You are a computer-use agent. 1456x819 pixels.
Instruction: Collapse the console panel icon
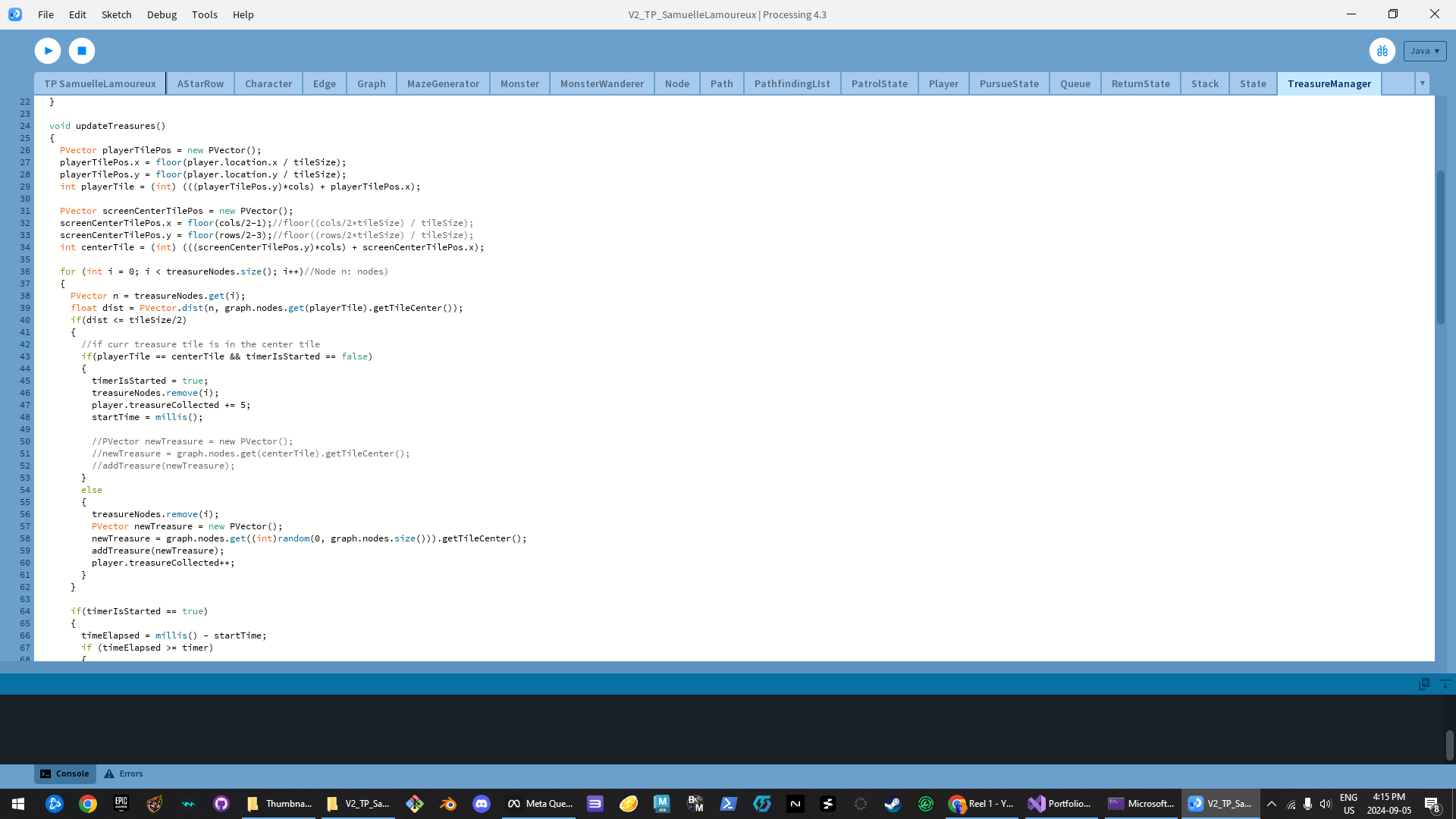coord(1445,684)
